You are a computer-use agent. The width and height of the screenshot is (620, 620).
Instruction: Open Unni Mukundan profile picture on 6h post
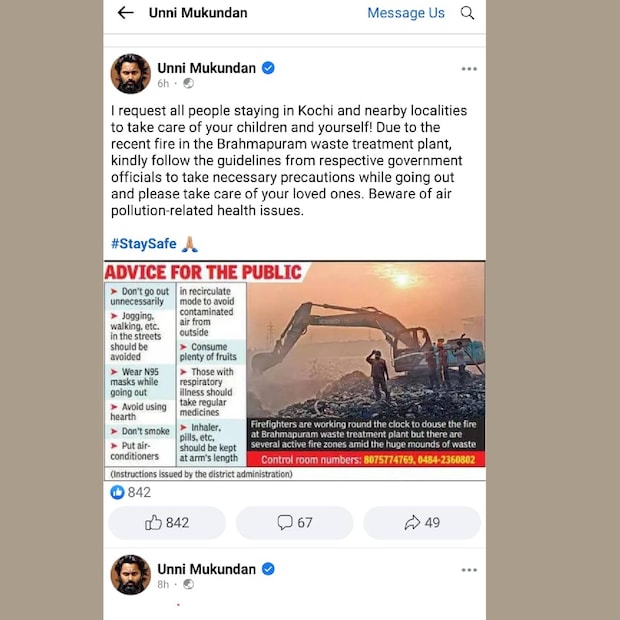pyautogui.click(x=130, y=74)
